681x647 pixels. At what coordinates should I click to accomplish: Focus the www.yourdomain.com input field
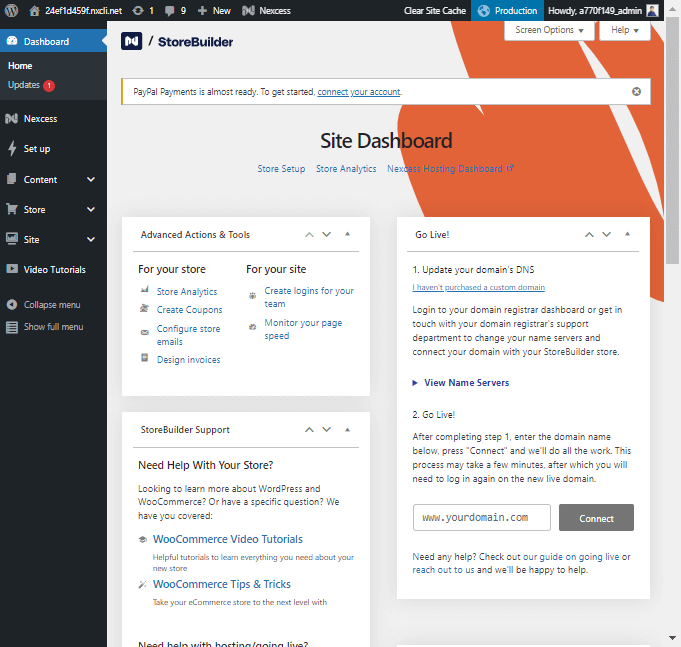coord(482,517)
